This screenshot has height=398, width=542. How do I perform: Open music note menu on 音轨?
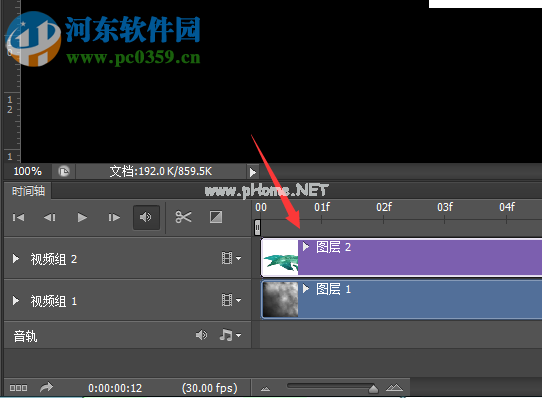(x=230, y=335)
